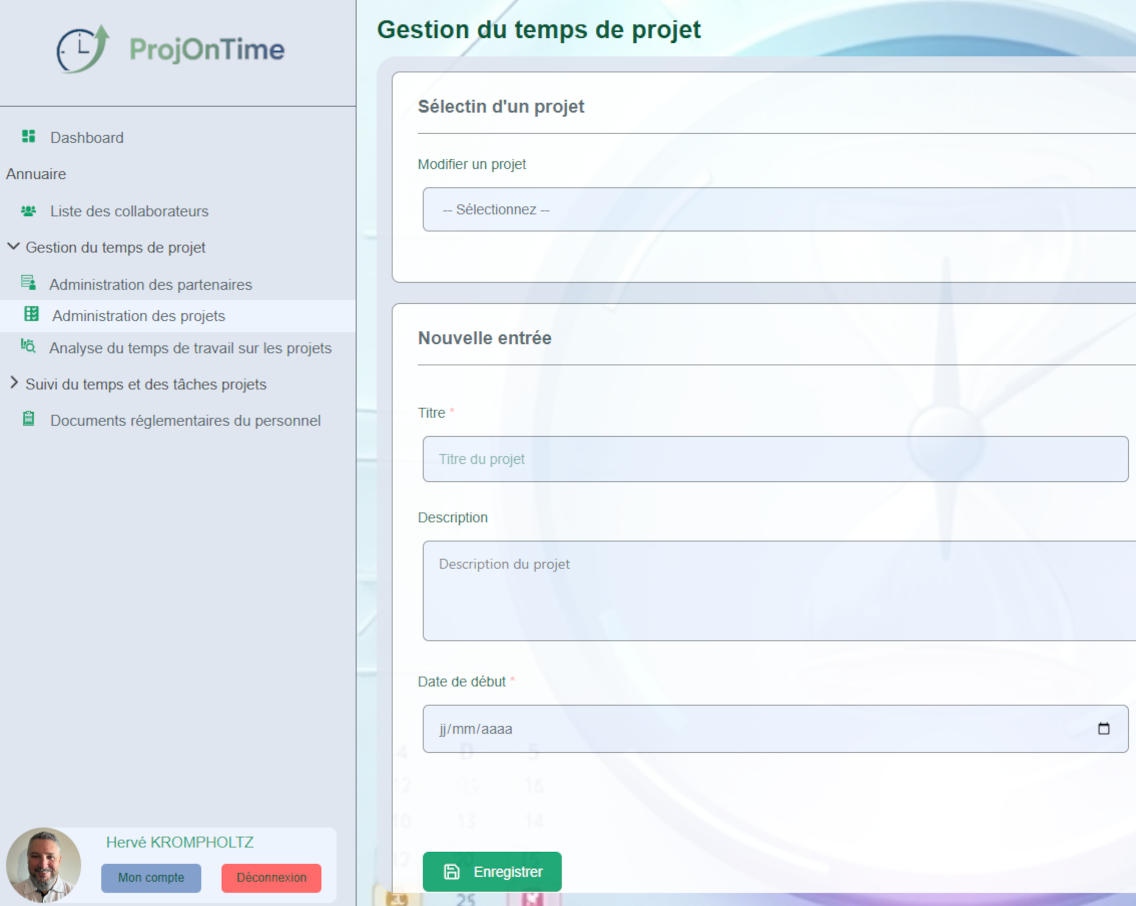Click the Administration des projets icon
The height and width of the screenshot is (906, 1136).
31,315
